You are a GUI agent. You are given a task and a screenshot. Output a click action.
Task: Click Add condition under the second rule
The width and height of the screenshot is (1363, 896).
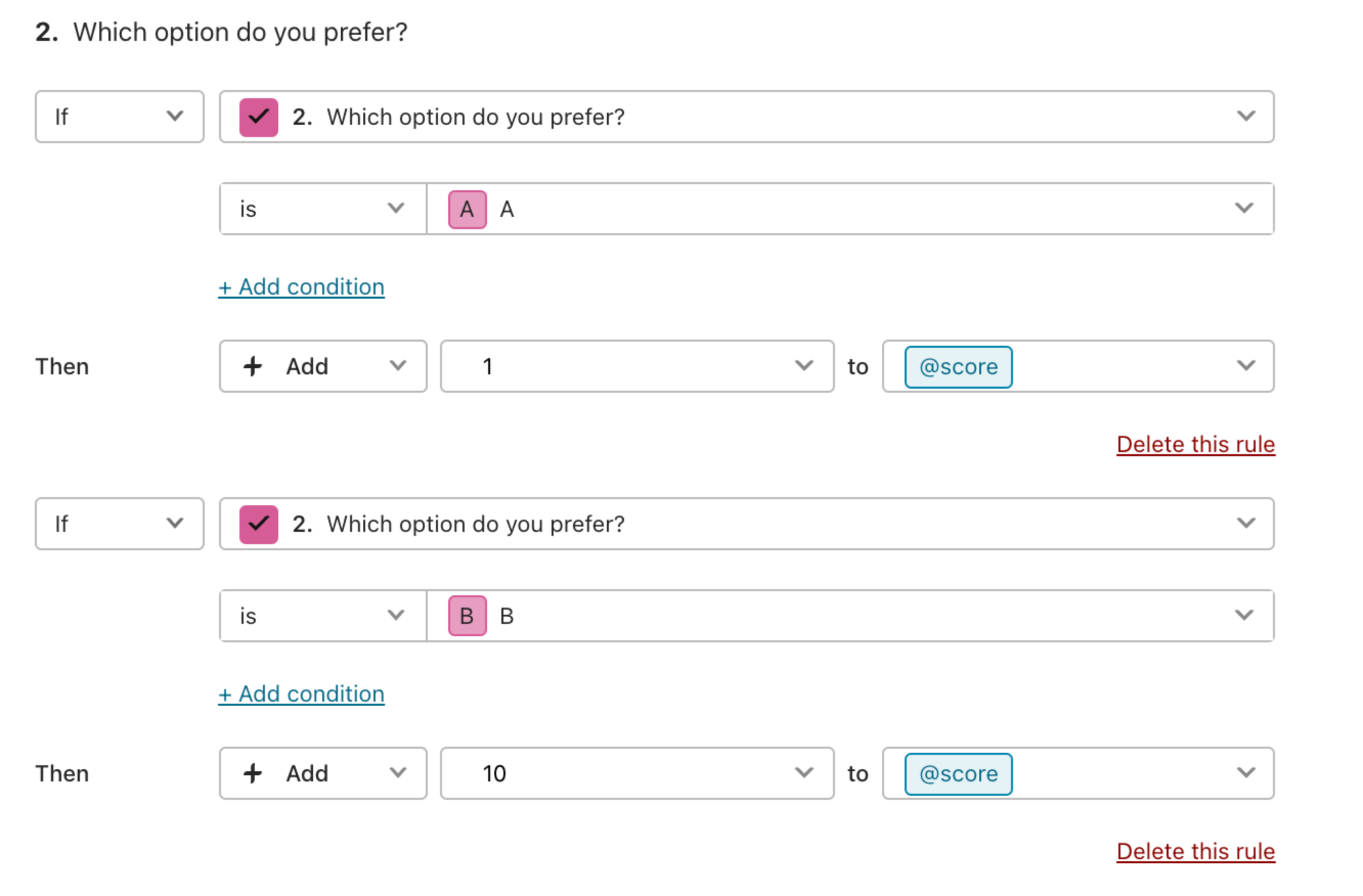(301, 693)
